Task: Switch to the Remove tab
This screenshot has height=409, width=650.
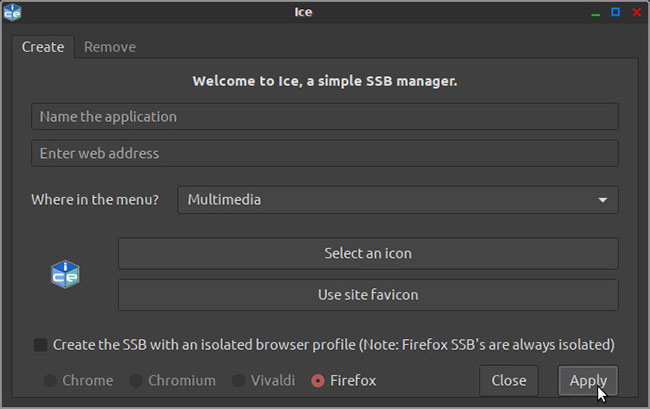Action: click(110, 47)
